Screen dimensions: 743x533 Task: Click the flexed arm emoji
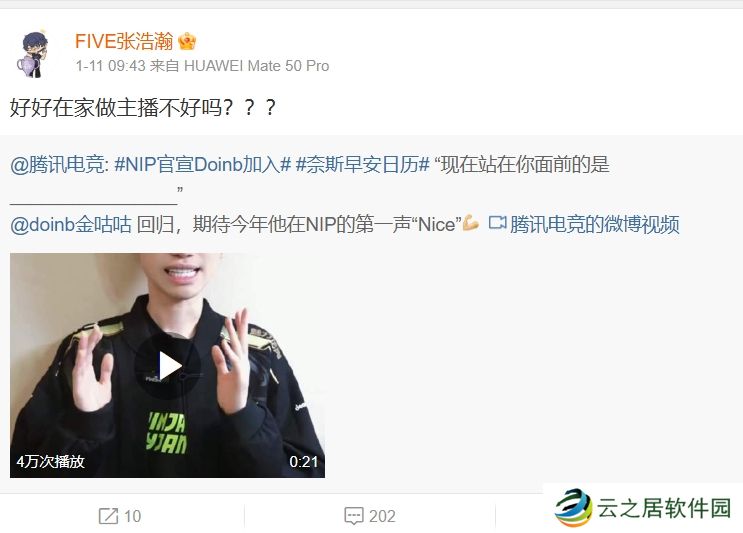[x=471, y=222]
